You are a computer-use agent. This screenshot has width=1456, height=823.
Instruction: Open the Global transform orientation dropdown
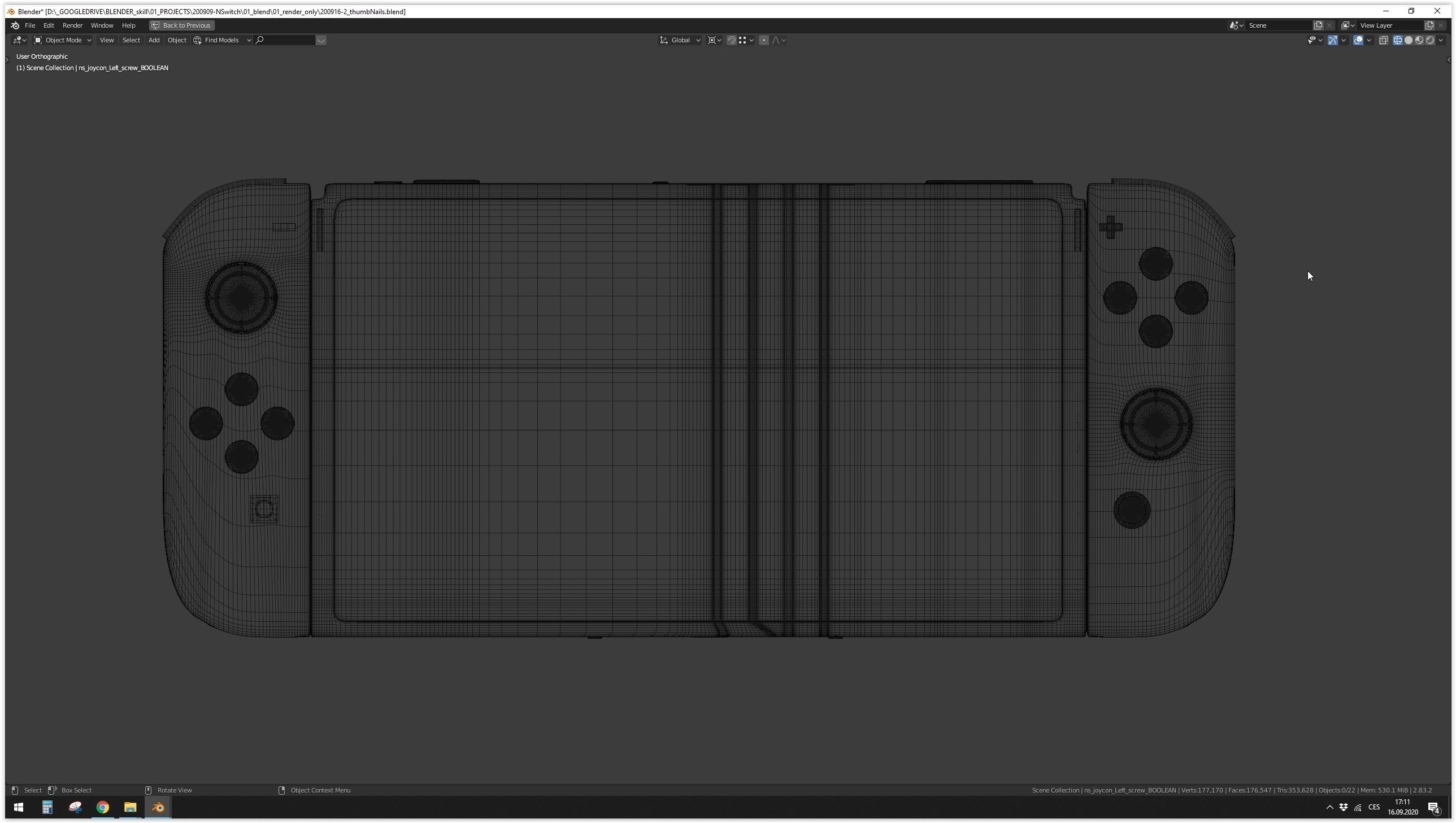click(x=680, y=40)
